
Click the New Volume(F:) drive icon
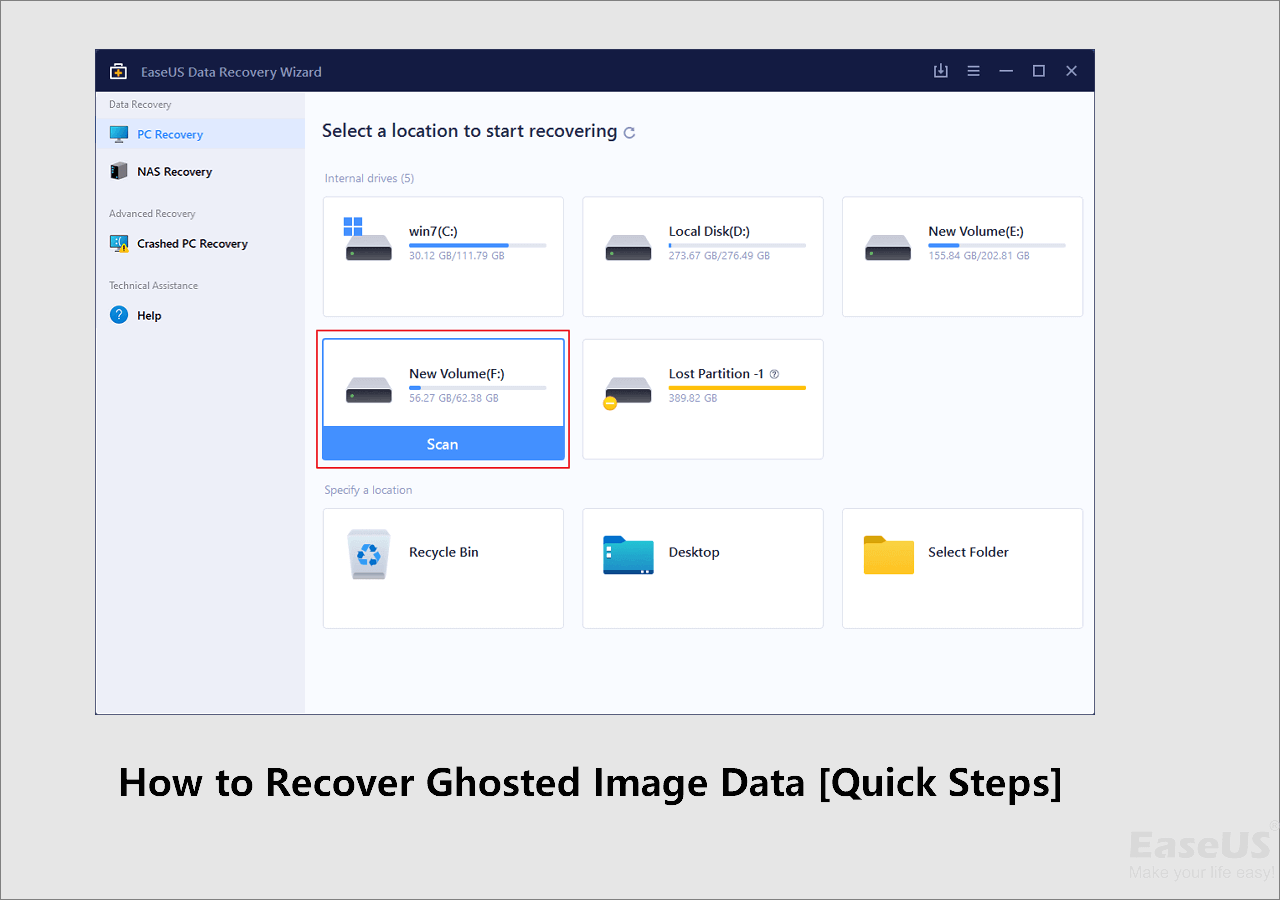(x=368, y=390)
